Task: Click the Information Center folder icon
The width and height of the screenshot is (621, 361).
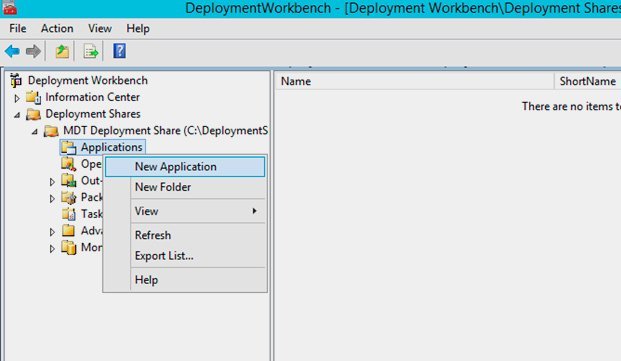Action: click(x=33, y=97)
